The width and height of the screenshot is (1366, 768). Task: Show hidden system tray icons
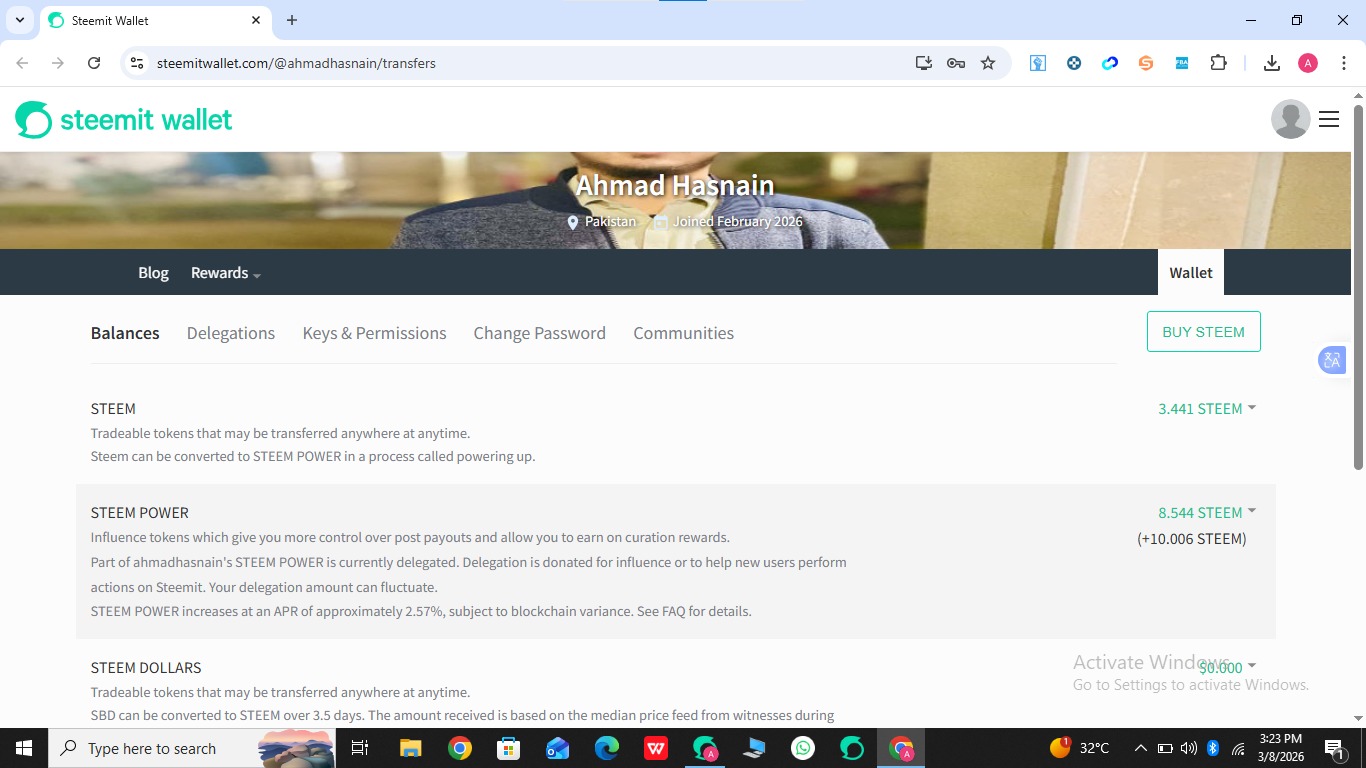click(x=1140, y=748)
